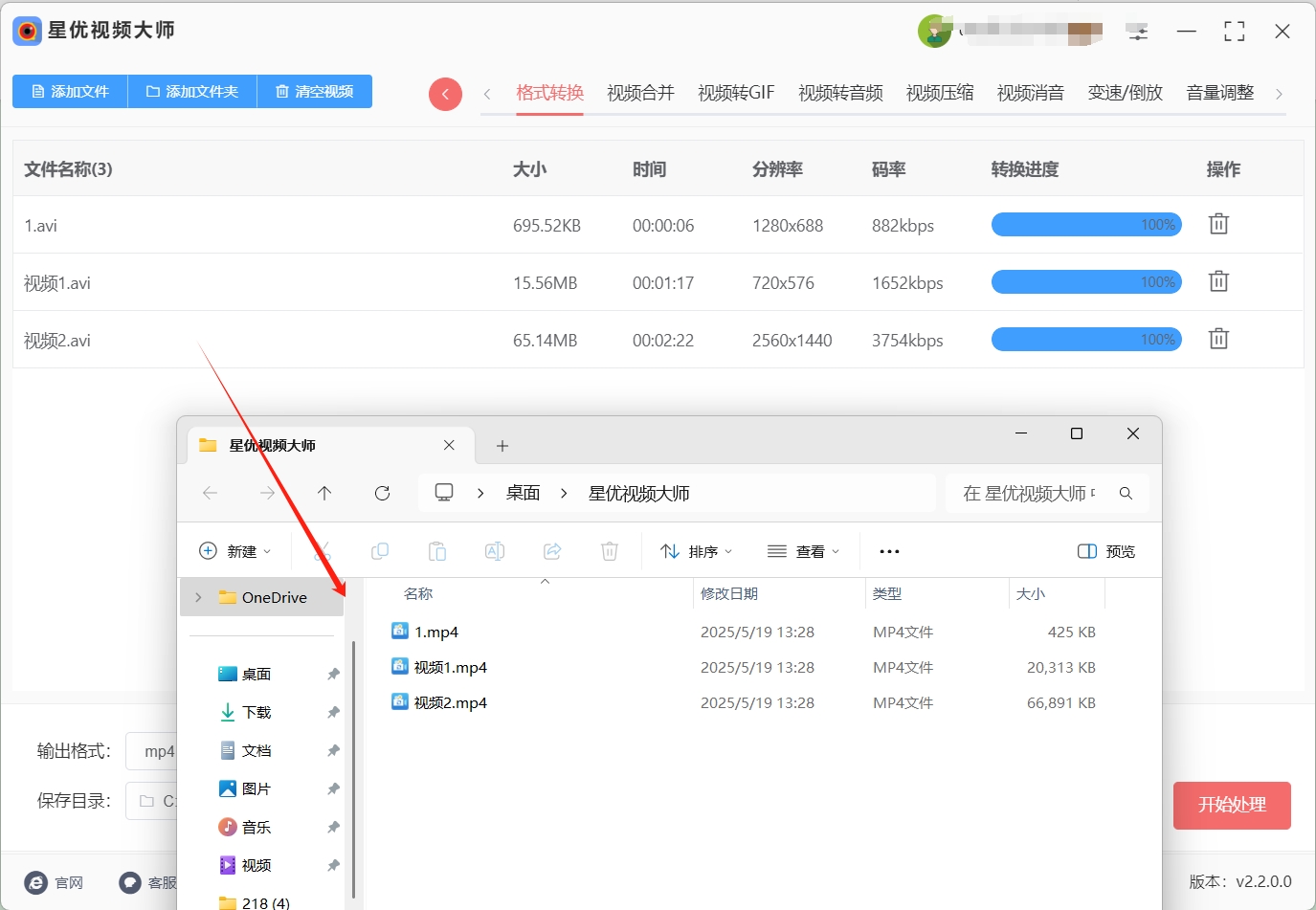The width and height of the screenshot is (1316, 910).
Task: Switch to 视频转GIF tab
Action: click(736, 93)
